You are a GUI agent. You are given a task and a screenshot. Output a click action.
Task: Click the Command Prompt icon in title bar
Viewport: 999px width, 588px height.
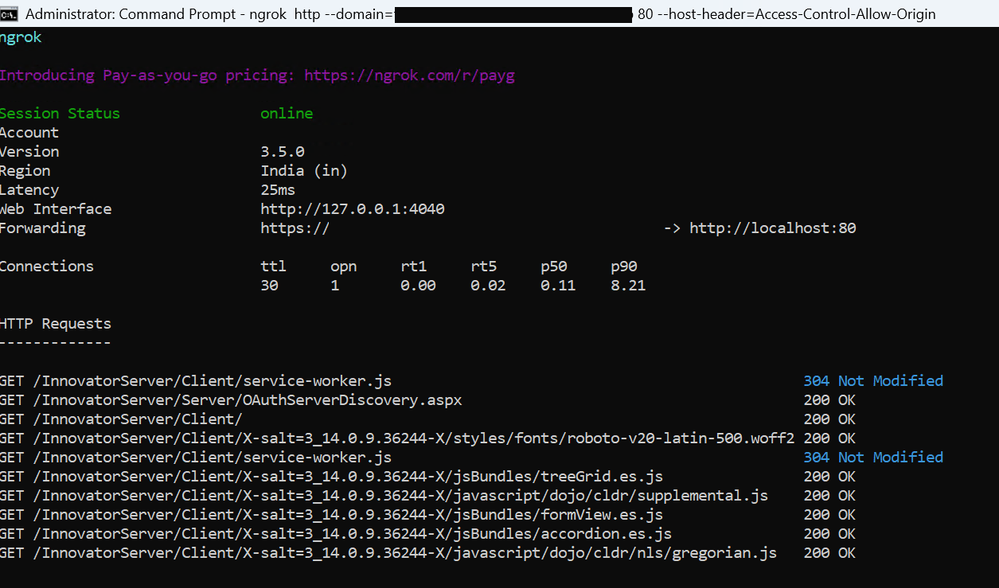pos(11,14)
